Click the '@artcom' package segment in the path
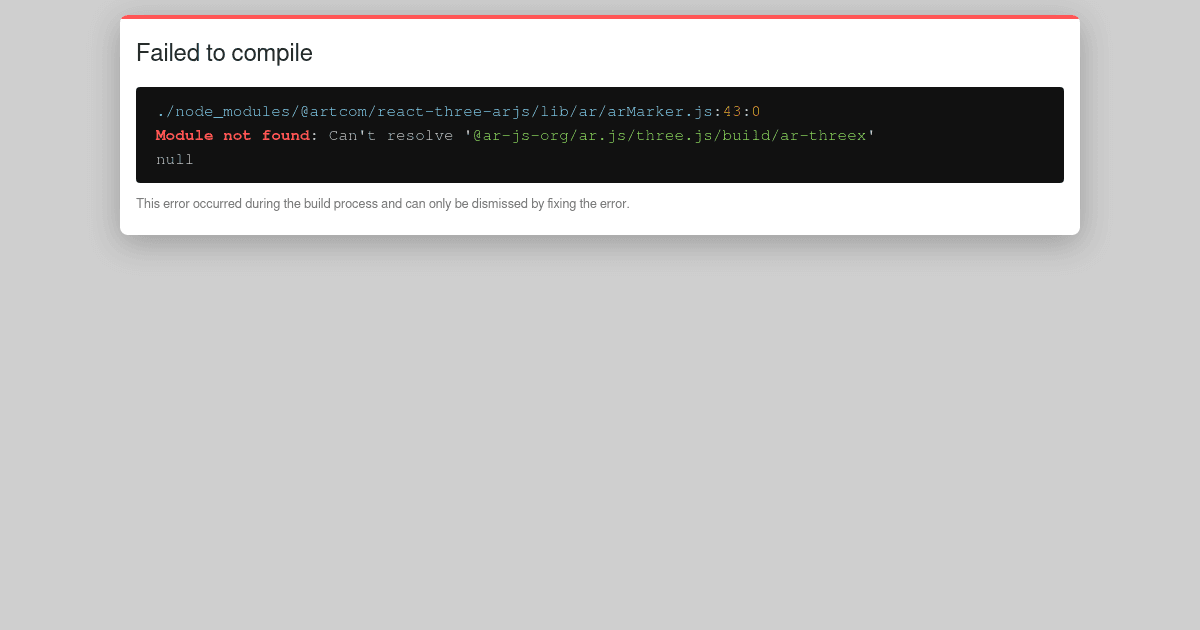This screenshot has height=630, width=1200. tap(335, 111)
